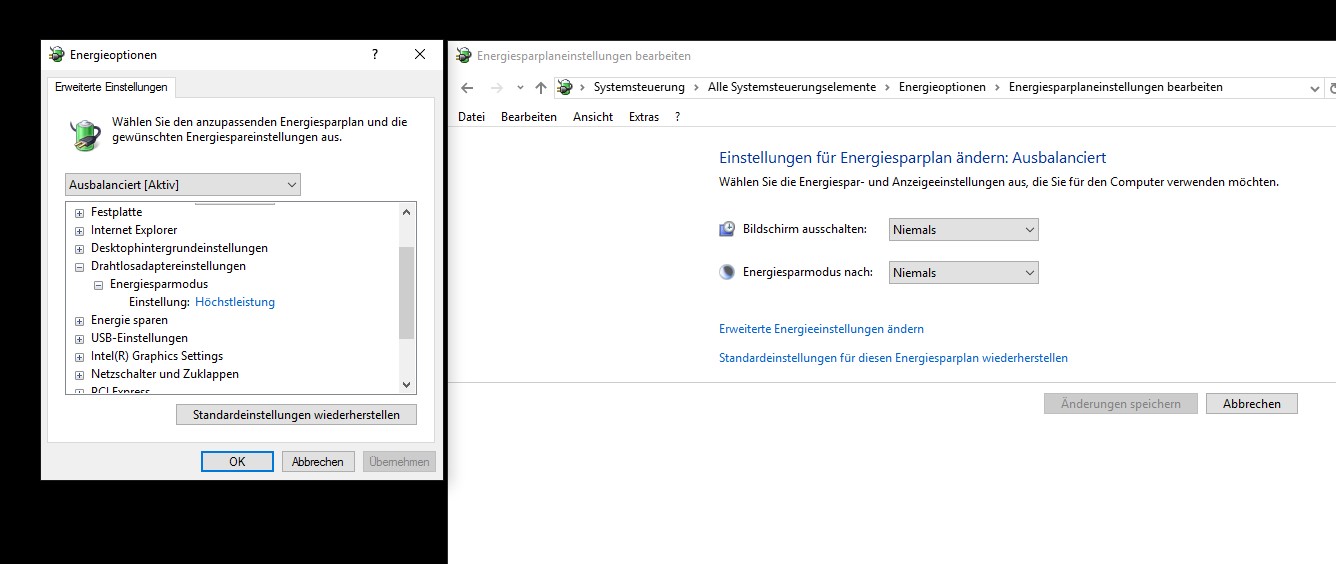
Task: Select the Internet Explorer label
Action: [134, 230]
